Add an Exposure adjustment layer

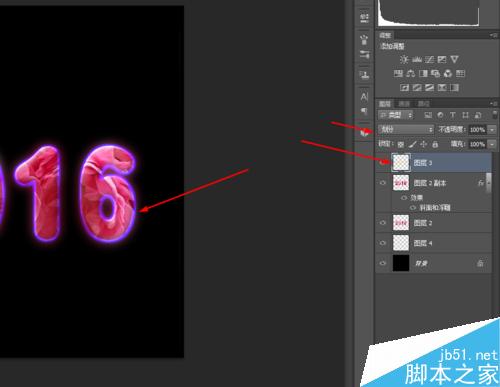(442, 60)
